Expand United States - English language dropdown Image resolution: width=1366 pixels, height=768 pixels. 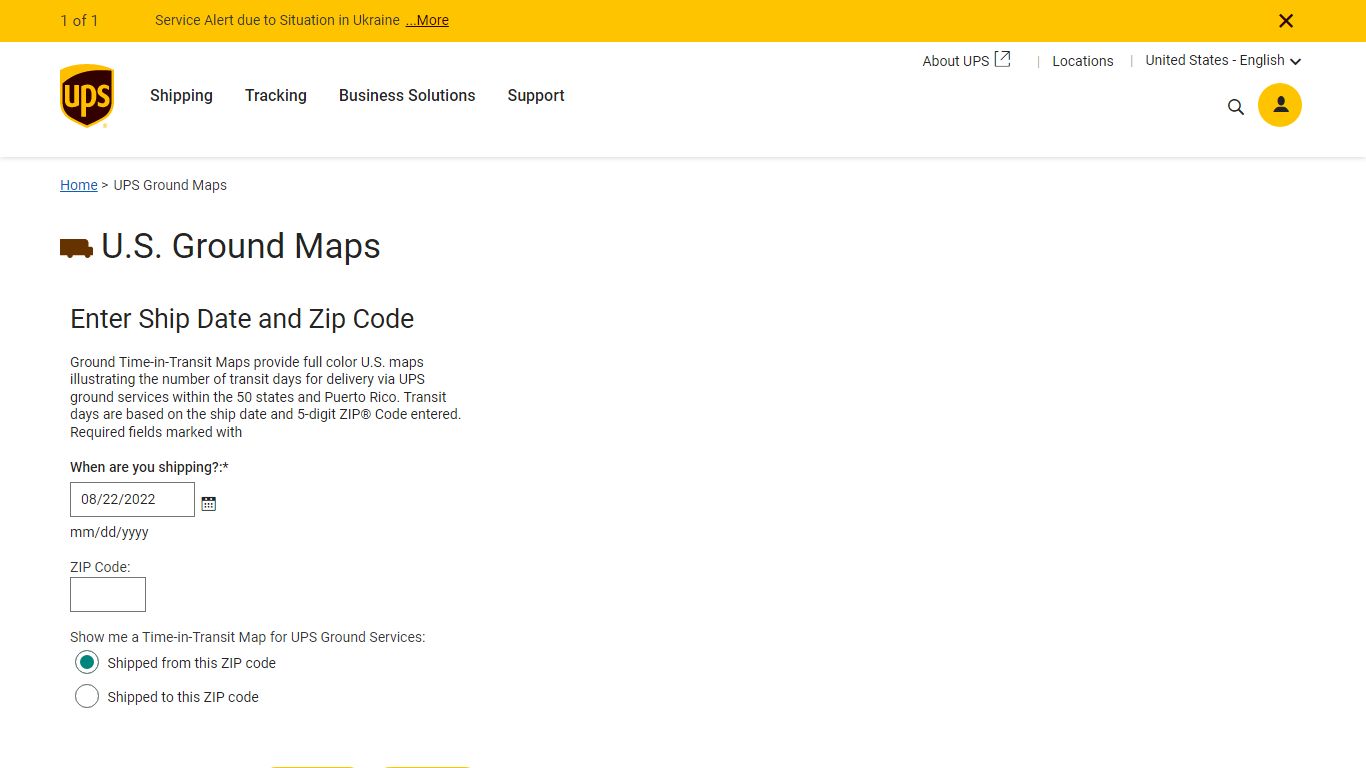1223,60
